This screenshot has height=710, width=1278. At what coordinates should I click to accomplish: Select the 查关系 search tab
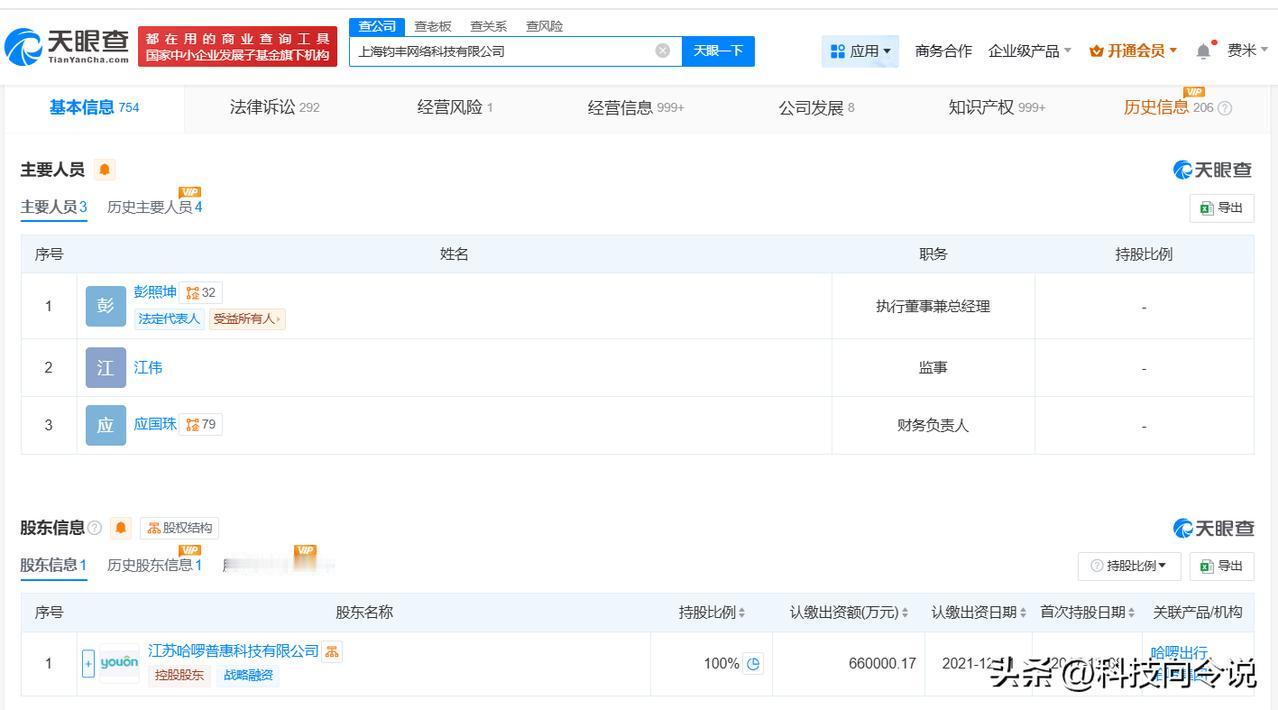[x=489, y=27]
